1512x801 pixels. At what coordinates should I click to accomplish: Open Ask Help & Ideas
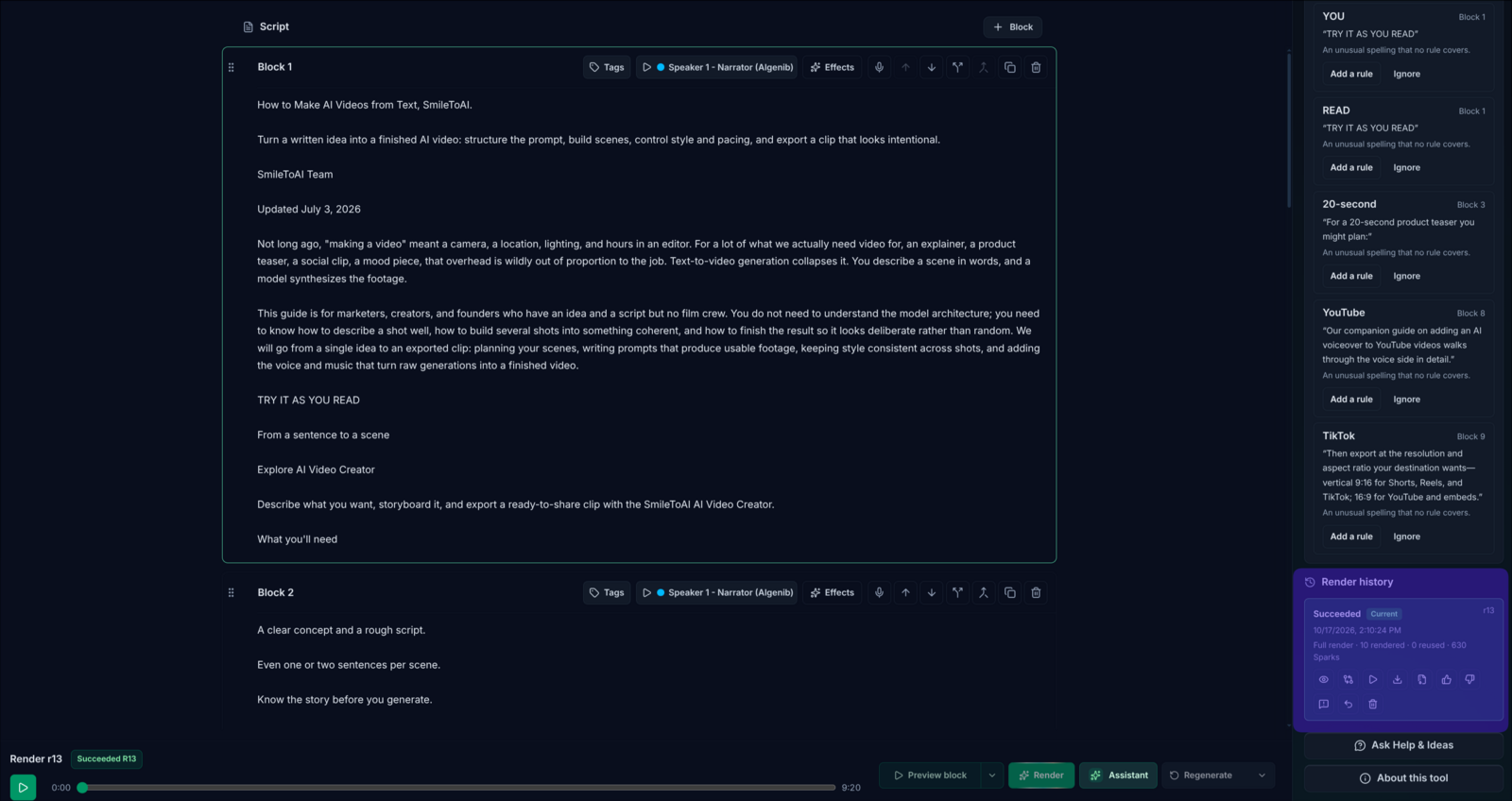point(1403,745)
